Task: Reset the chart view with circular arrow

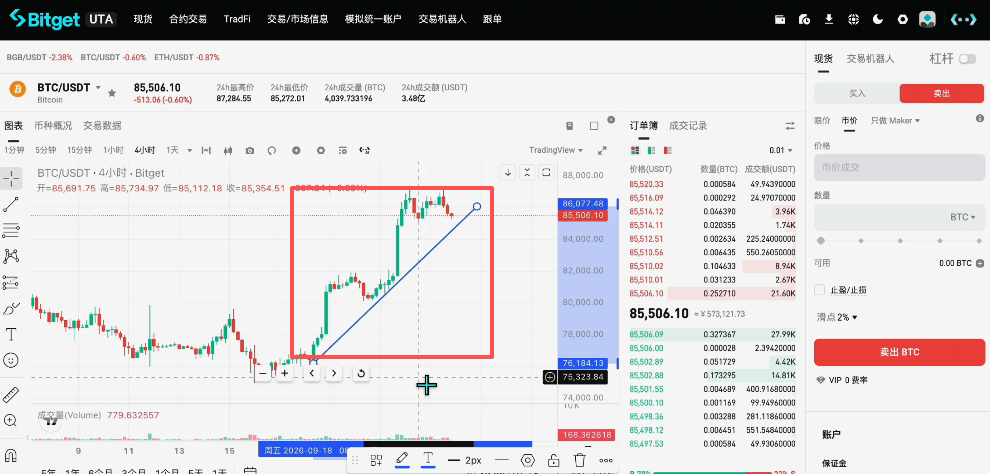Action: tap(361, 373)
